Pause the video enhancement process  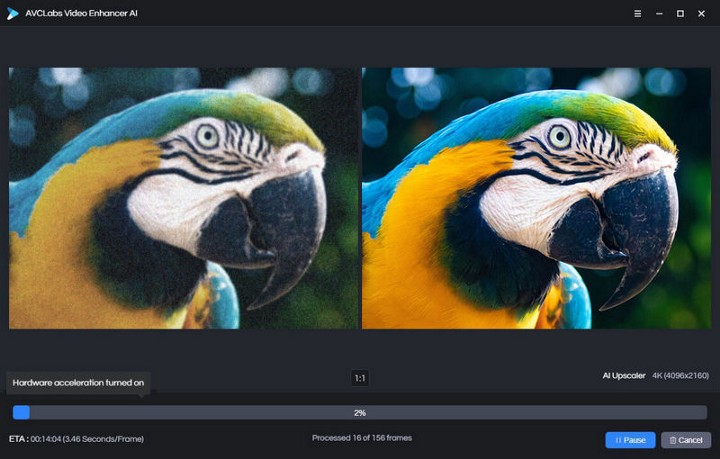630,440
